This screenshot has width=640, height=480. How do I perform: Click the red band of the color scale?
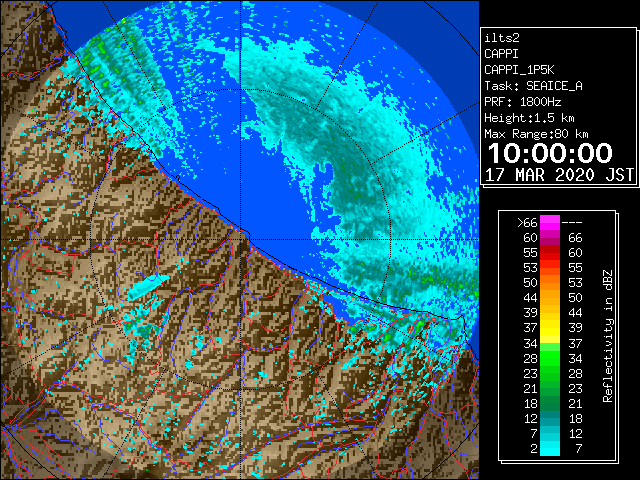(x=550, y=253)
